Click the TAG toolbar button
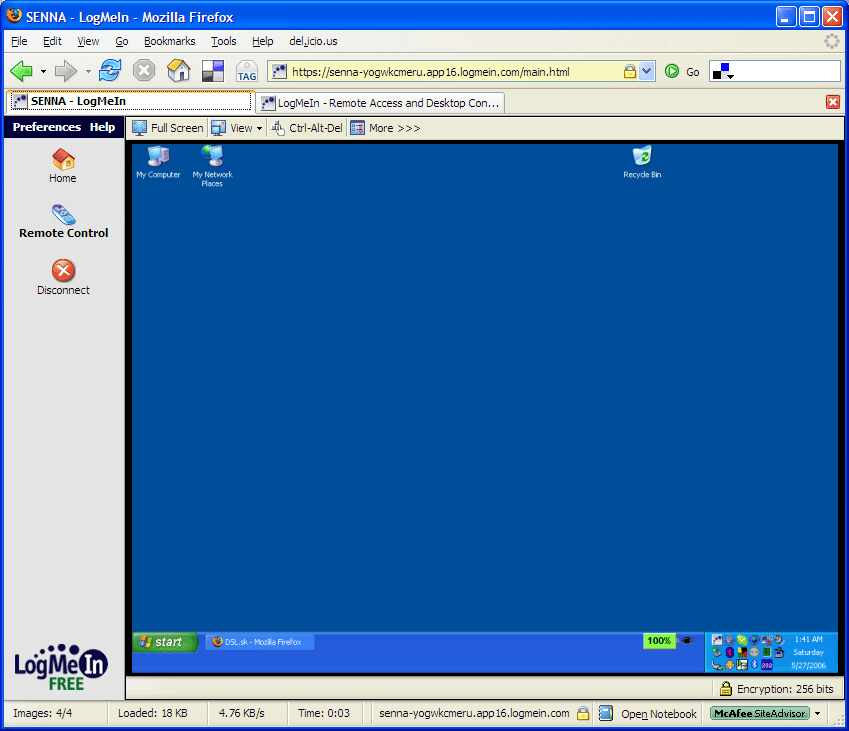Image resolution: width=849 pixels, height=731 pixels. [247, 71]
